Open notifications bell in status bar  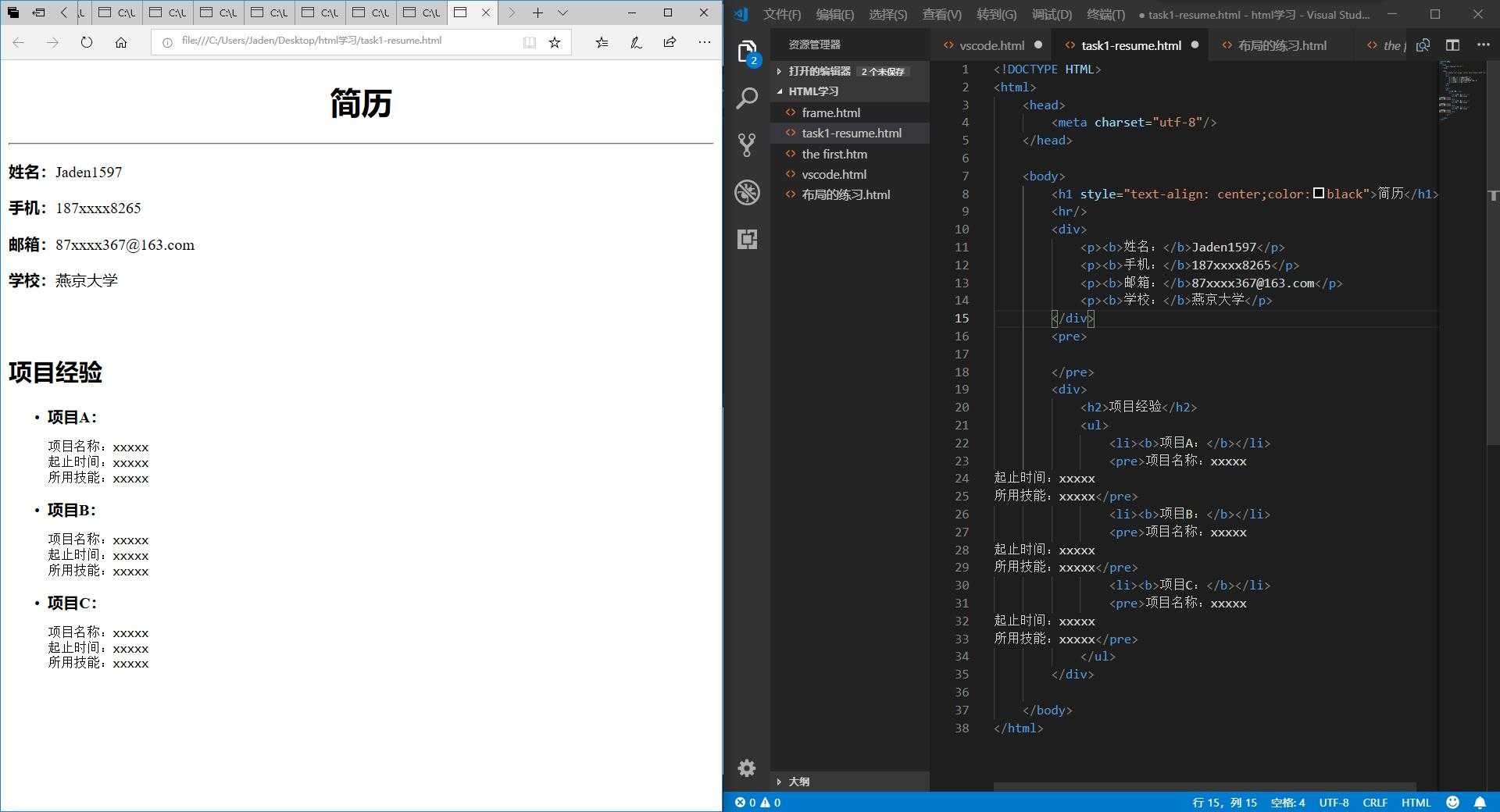[1480, 802]
